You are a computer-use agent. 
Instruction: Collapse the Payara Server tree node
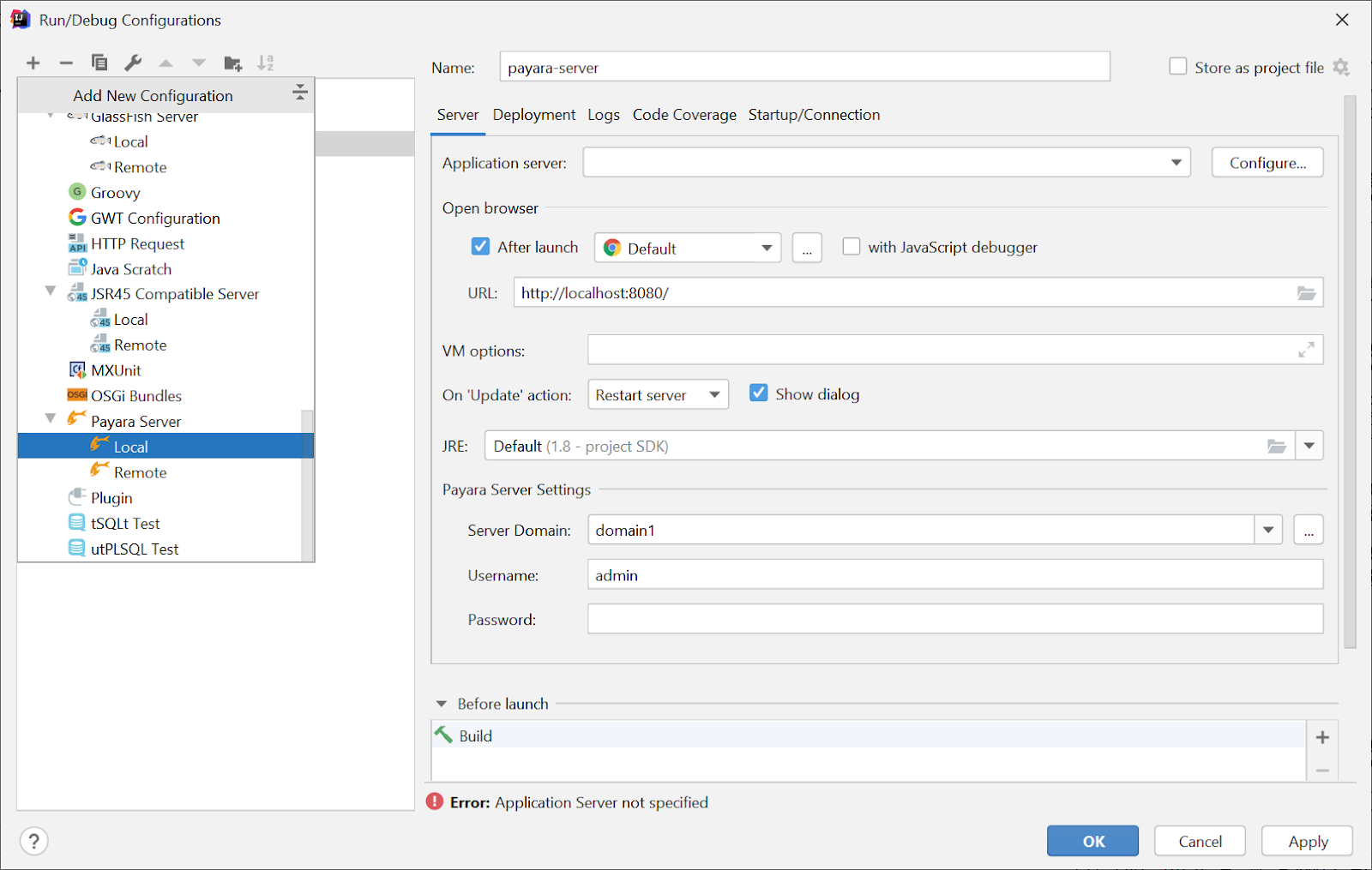coord(50,419)
